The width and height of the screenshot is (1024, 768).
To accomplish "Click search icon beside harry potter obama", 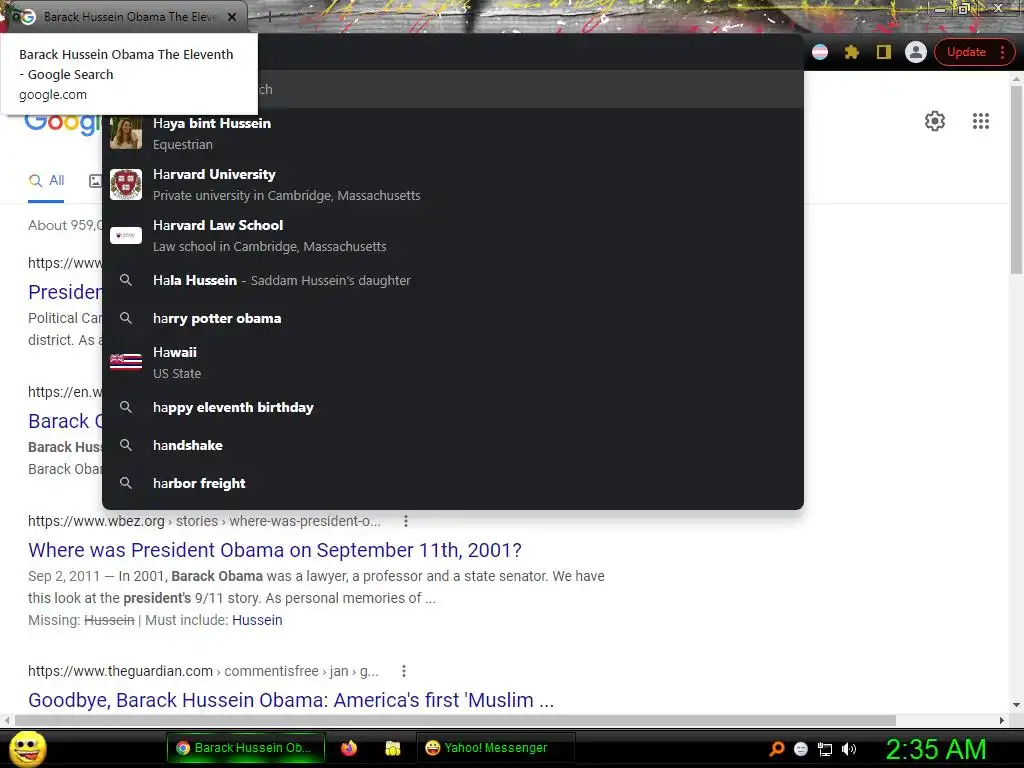I will (x=126, y=318).
